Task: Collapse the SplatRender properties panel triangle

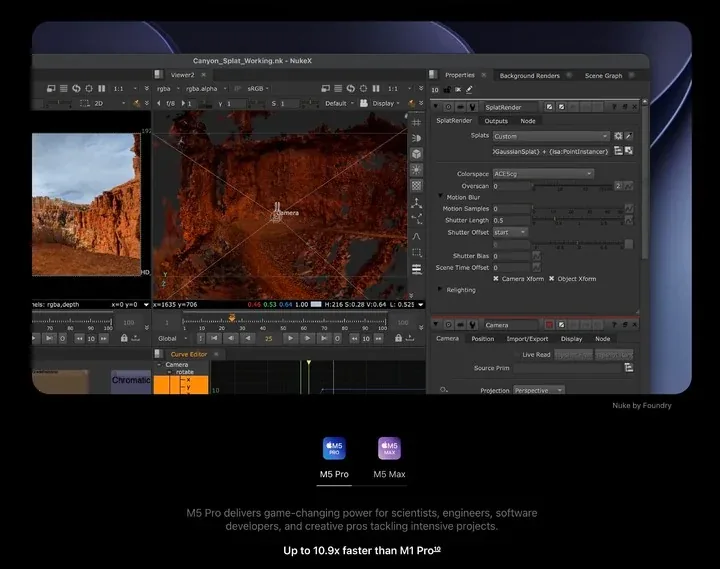Action: 435,107
